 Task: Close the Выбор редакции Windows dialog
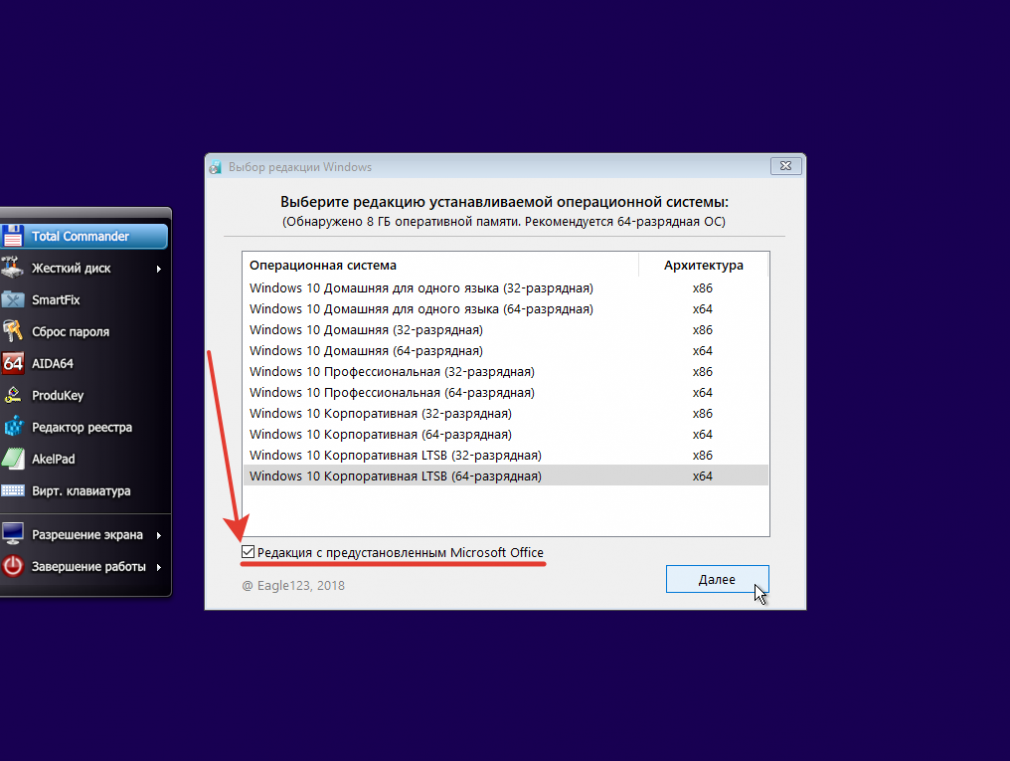786,166
